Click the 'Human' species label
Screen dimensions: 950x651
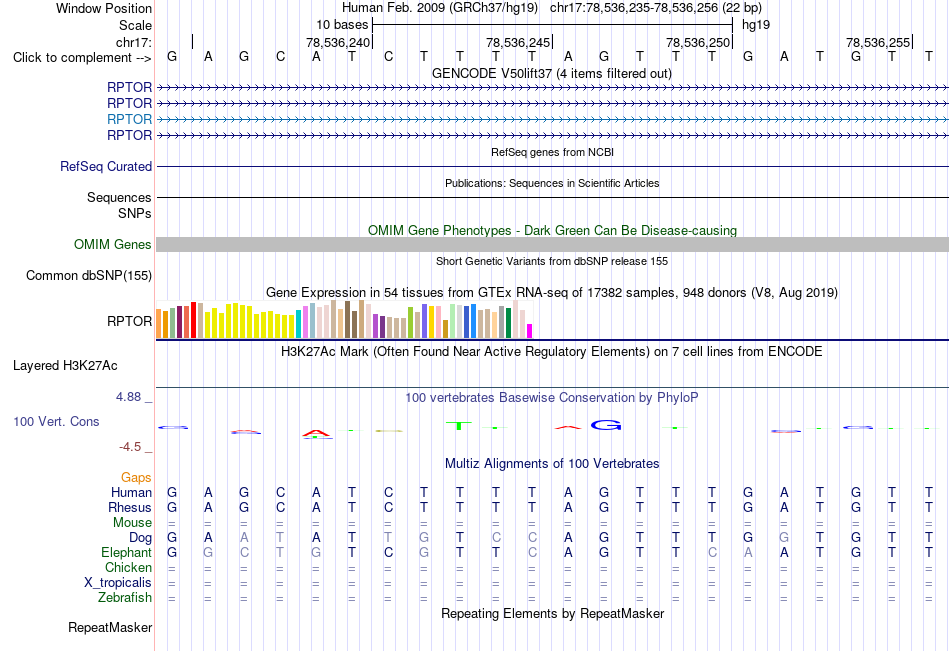(131, 493)
